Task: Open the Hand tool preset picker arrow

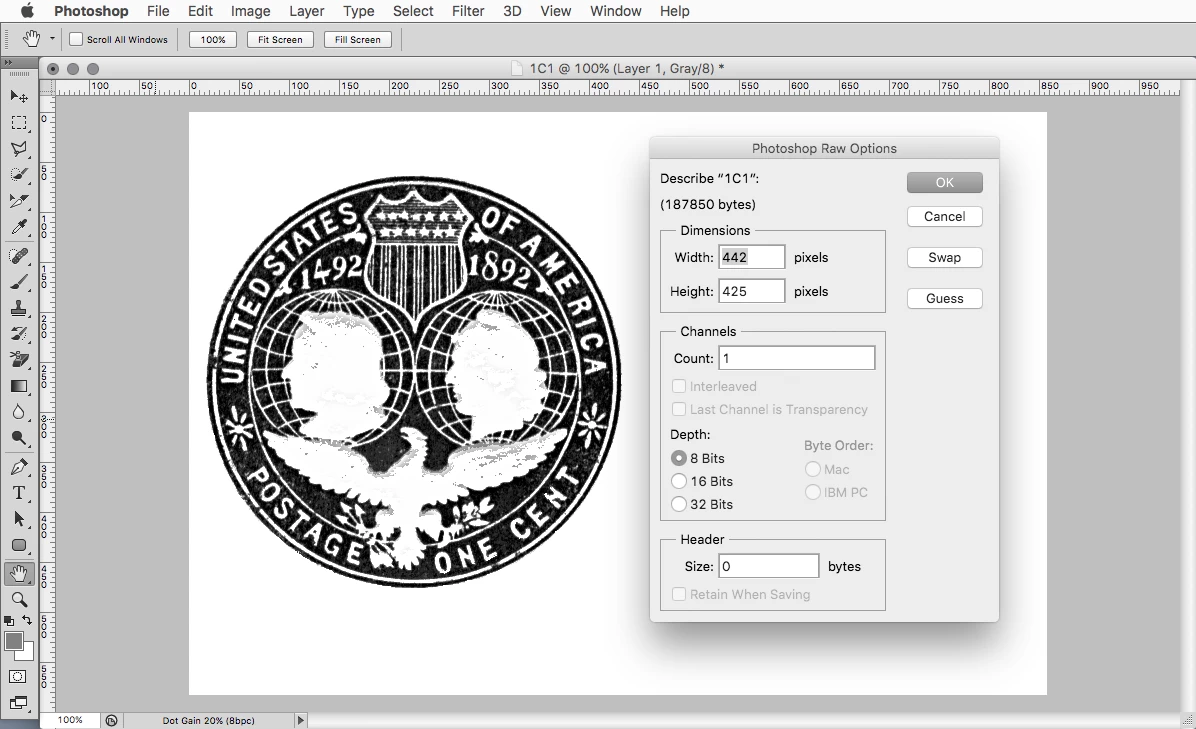Action: (52, 39)
